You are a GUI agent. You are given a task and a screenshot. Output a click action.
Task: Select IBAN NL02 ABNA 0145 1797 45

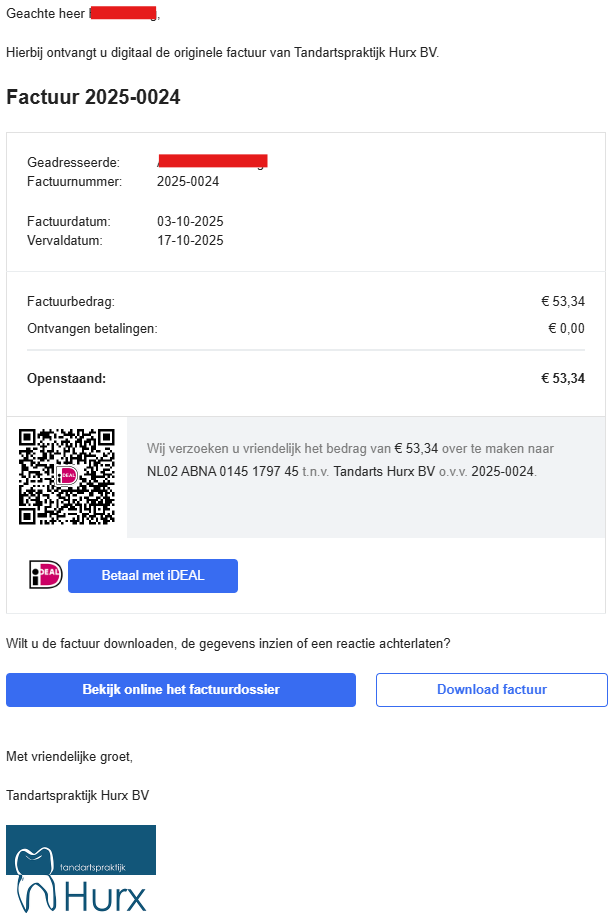pos(222,470)
